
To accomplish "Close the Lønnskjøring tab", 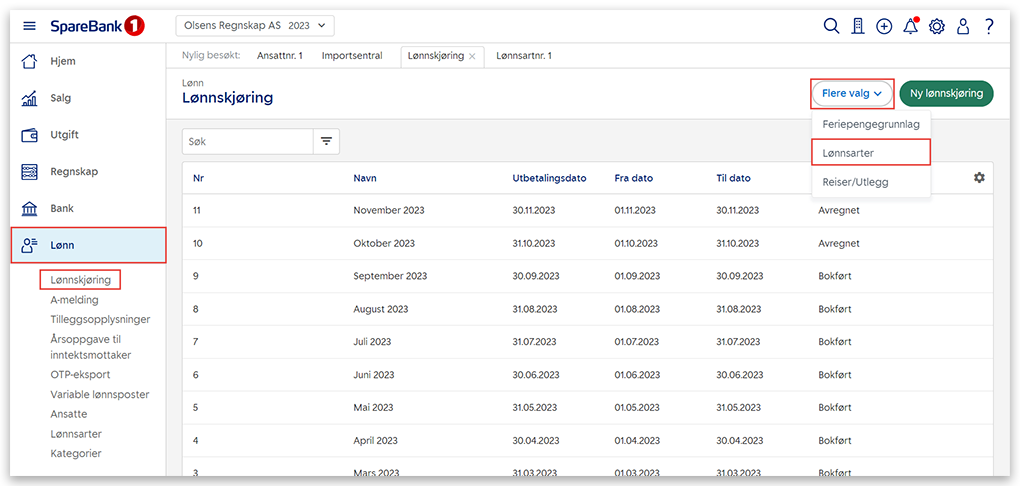I will click(472, 56).
